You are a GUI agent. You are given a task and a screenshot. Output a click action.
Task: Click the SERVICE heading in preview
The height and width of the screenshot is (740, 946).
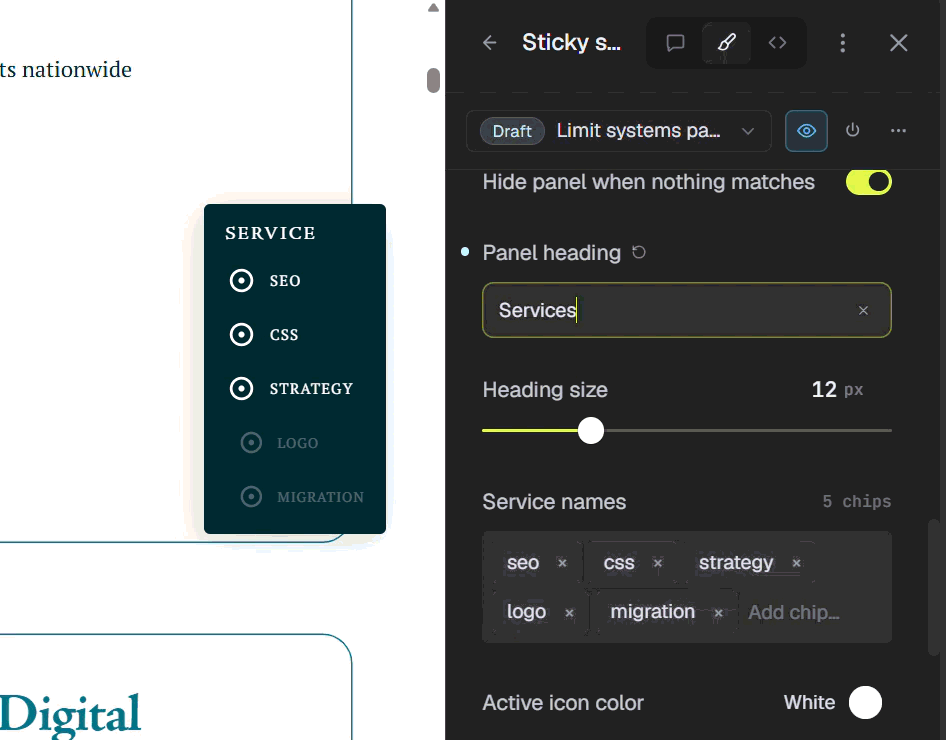coord(270,233)
